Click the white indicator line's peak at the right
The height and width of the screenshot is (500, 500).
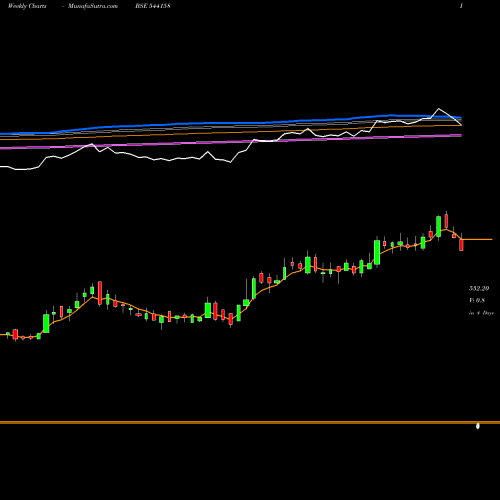(x=439, y=109)
